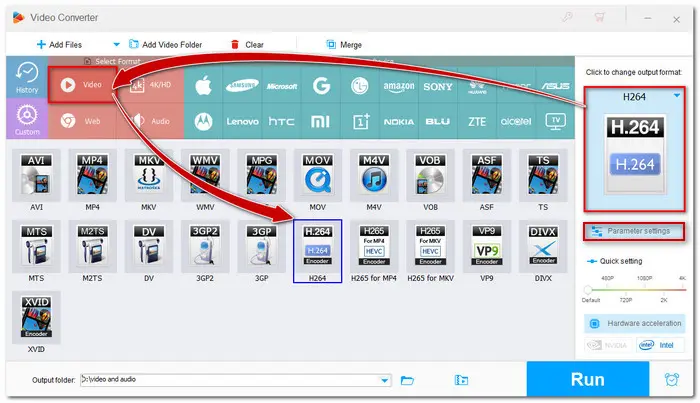The width and height of the screenshot is (700, 403).
Task: Switch to the Audio format tab
Action: [150, 121]
